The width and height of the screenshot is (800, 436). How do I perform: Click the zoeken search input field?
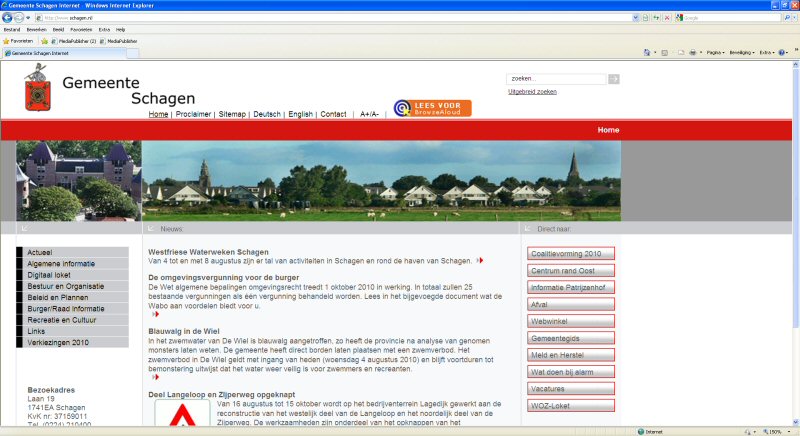coord(556,78)
